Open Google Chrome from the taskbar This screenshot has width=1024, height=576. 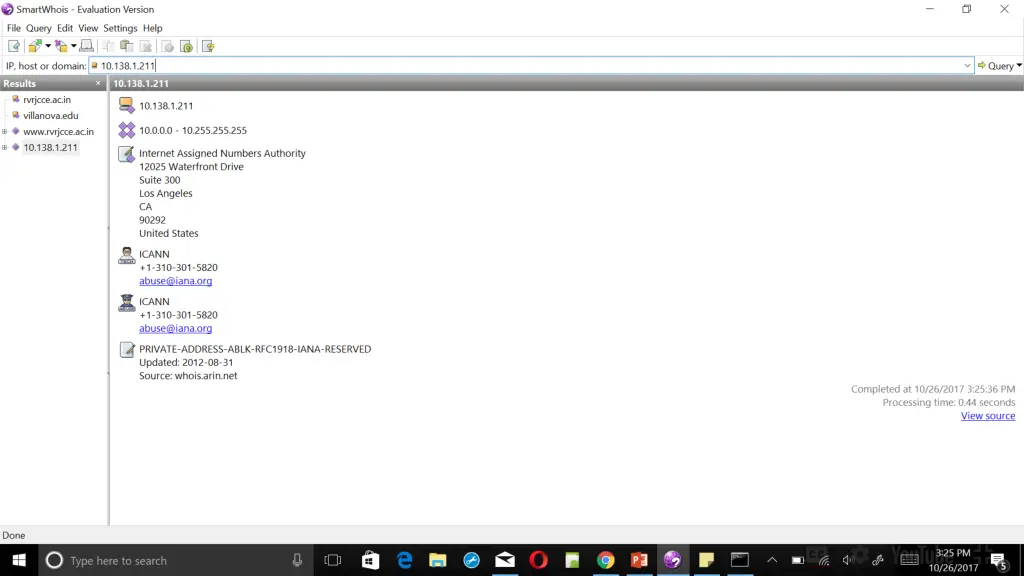(605, 560)
